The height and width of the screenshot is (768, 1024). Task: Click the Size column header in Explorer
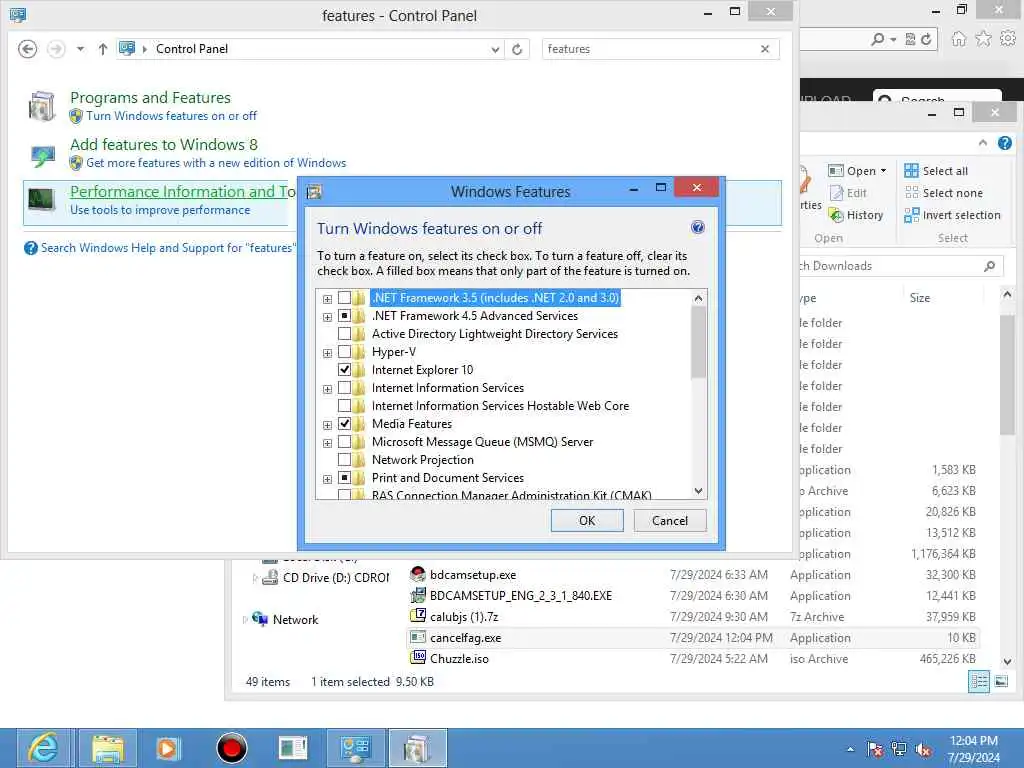(920, 298)
